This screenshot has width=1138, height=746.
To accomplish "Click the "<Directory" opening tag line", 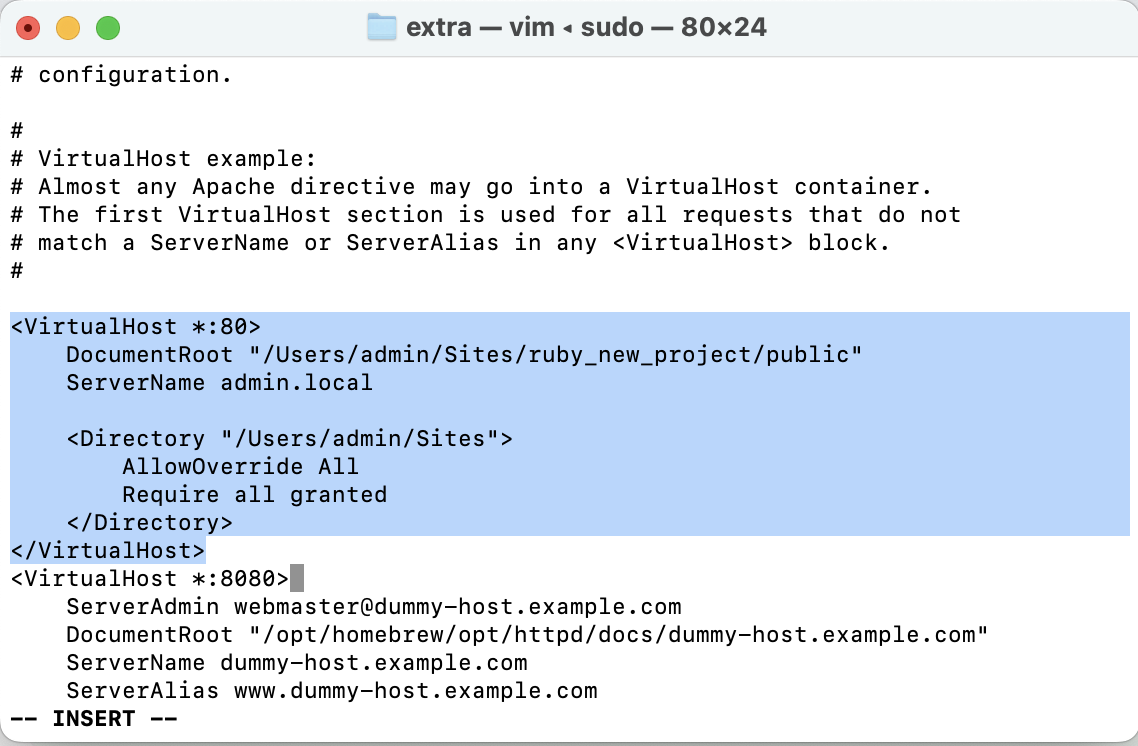I will [290, 439].
